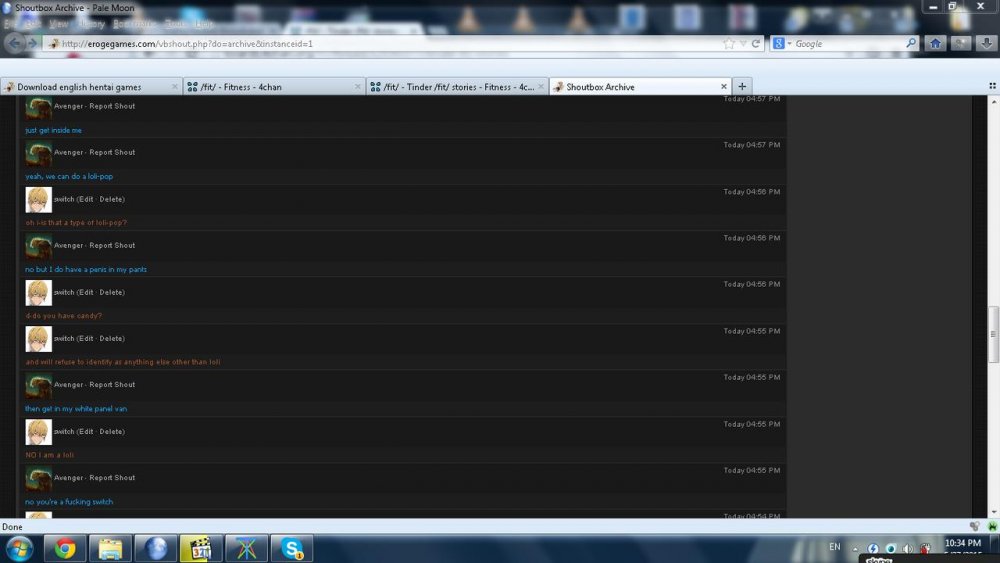
Task: Click the magnifier icon in the search box
Action: (x=910, y=44)
